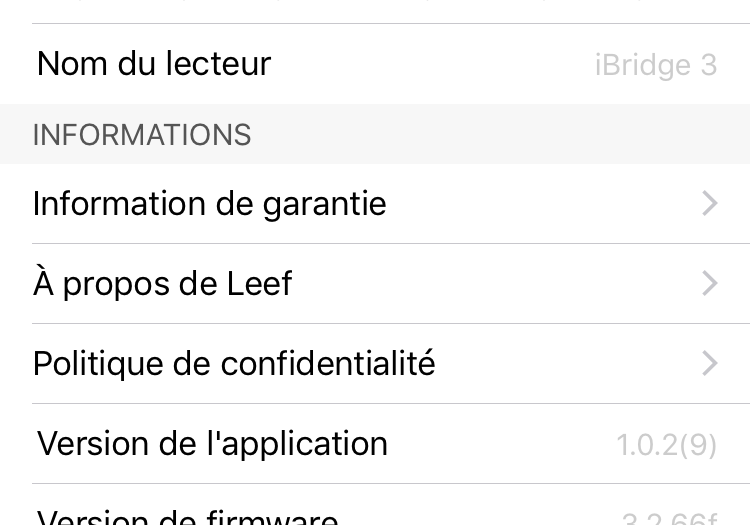Tap the word "garantie" in the warranty row
The height and width of the screenshot is (525, 750).
324,204
